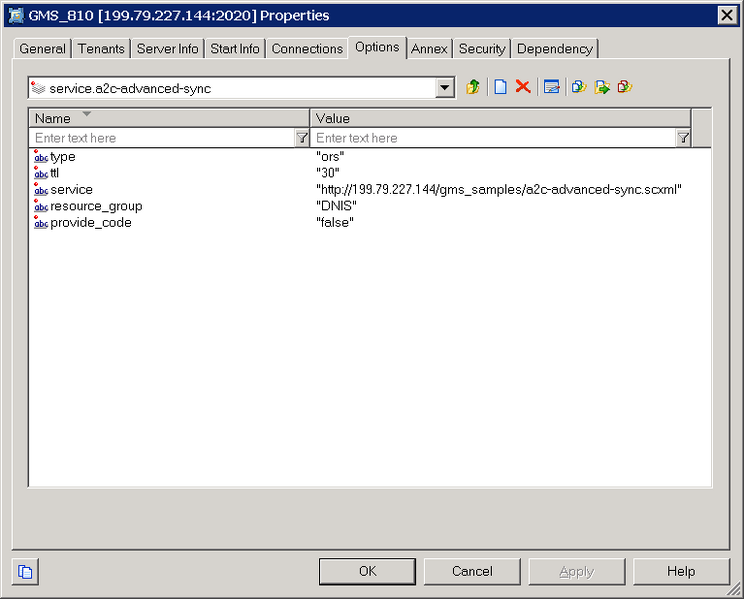The image size is (744, 599).
Task: Expand the service.a2c-advanced-sync section dropdown
Action: [445, 88]
